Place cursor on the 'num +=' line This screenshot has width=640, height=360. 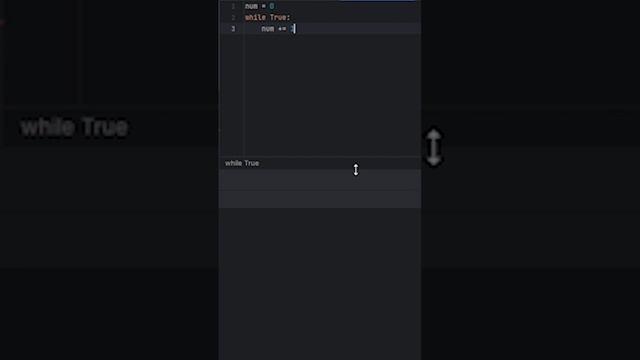click(278, 29)
